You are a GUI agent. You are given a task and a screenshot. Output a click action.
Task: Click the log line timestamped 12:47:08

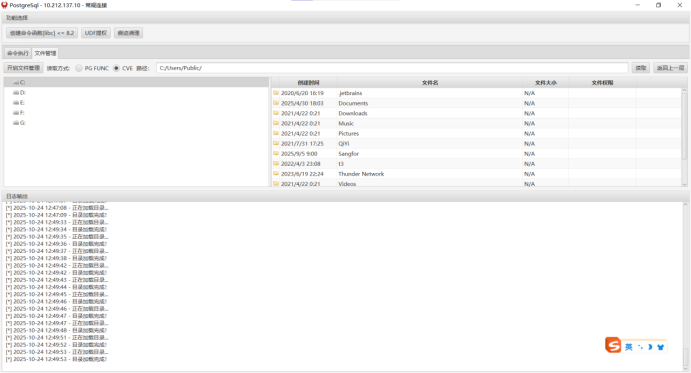pos(57,208)
